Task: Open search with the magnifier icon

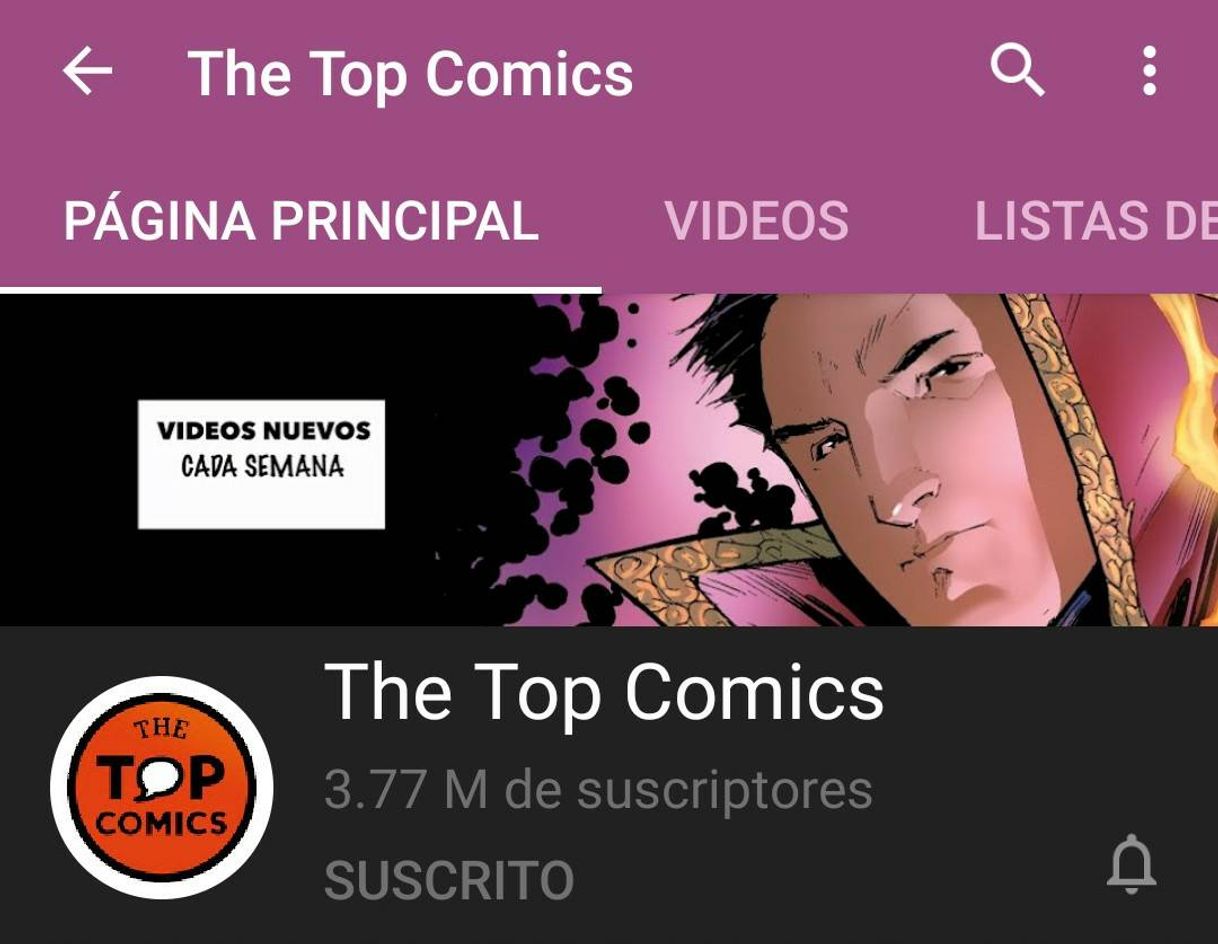Action: tap(1018, 71)
